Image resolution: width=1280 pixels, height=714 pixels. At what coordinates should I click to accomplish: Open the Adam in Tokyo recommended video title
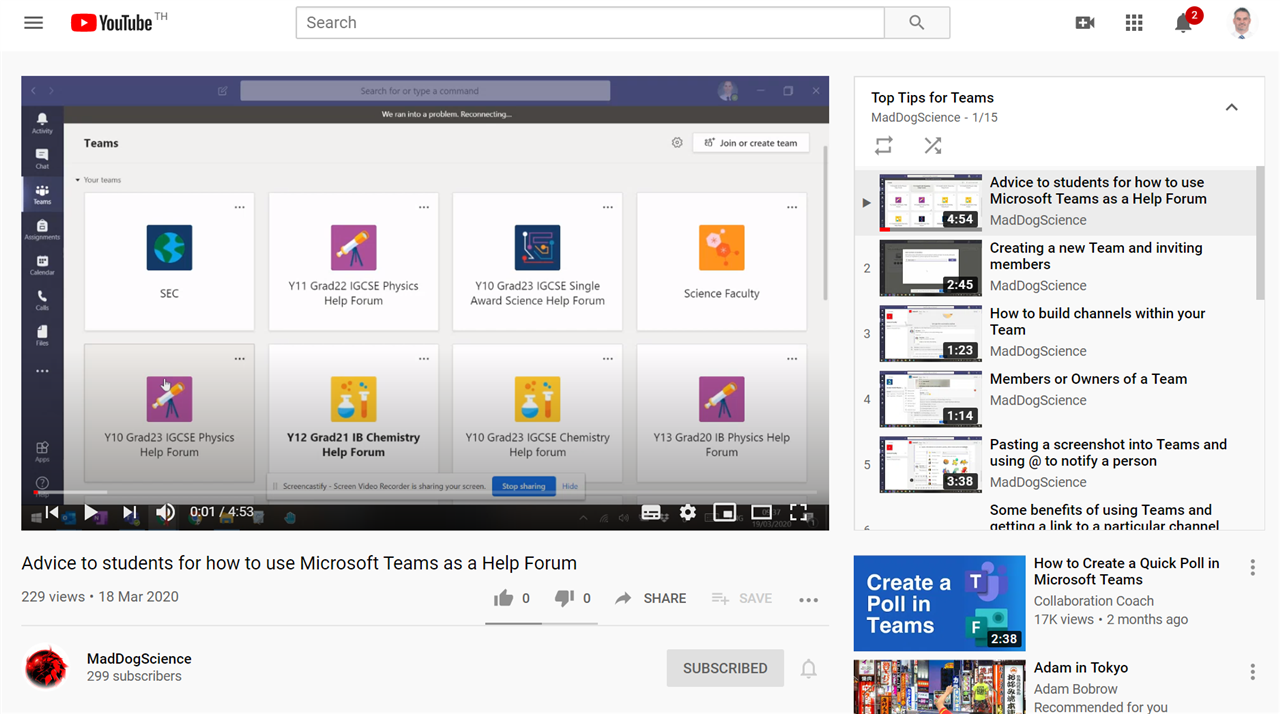pos(1081,668)
